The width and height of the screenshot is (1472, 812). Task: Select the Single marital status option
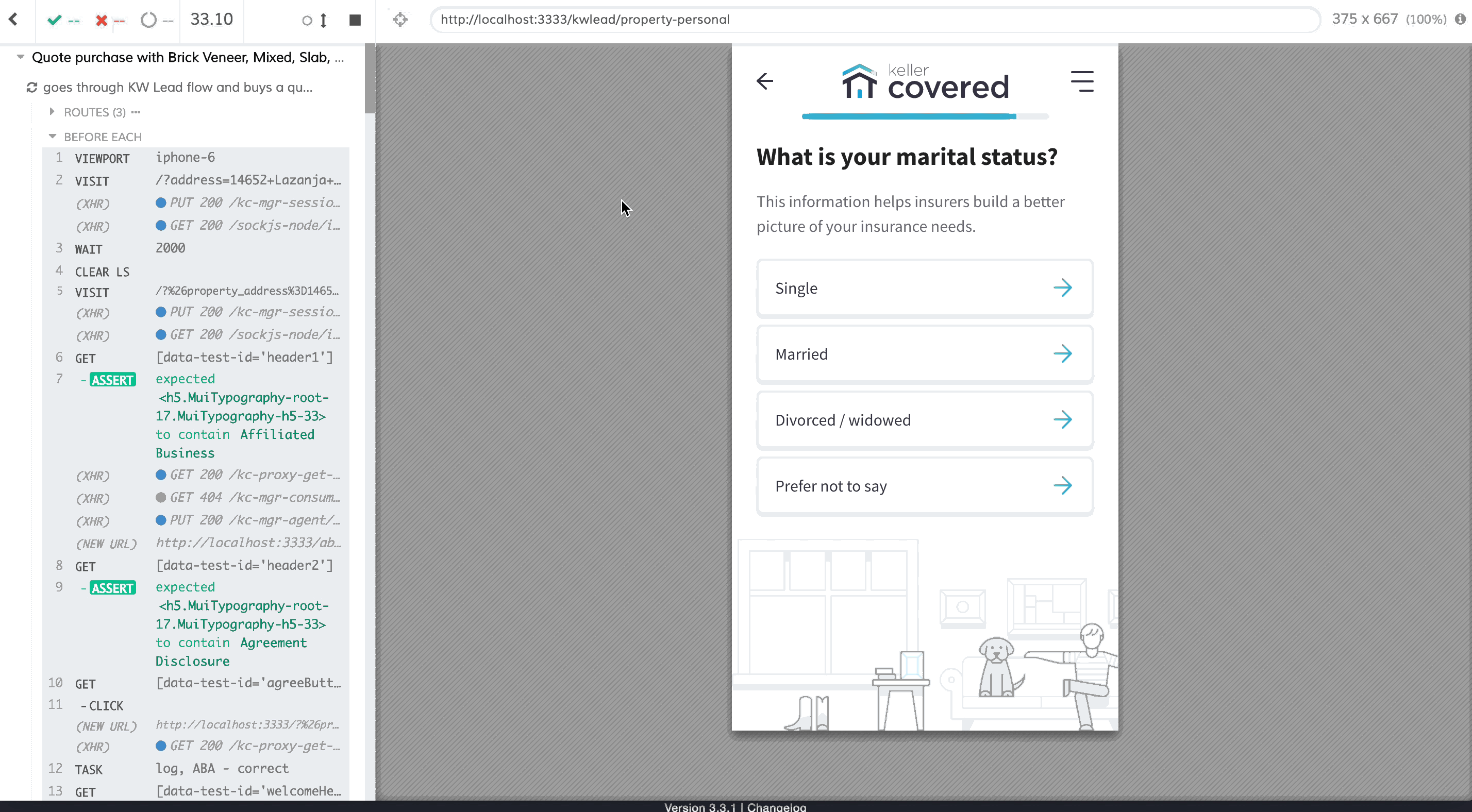click(x=924, y=288)
